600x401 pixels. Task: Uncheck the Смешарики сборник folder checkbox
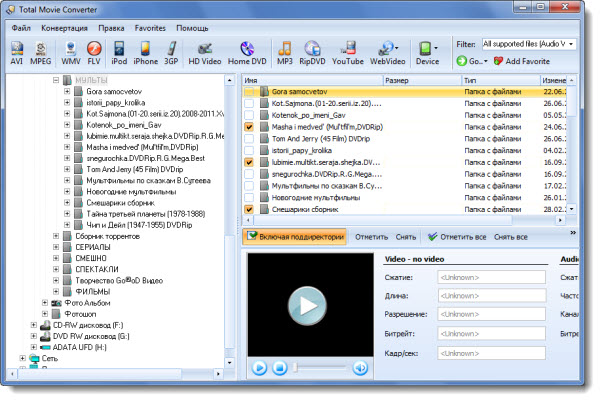[x=251, y=209]
